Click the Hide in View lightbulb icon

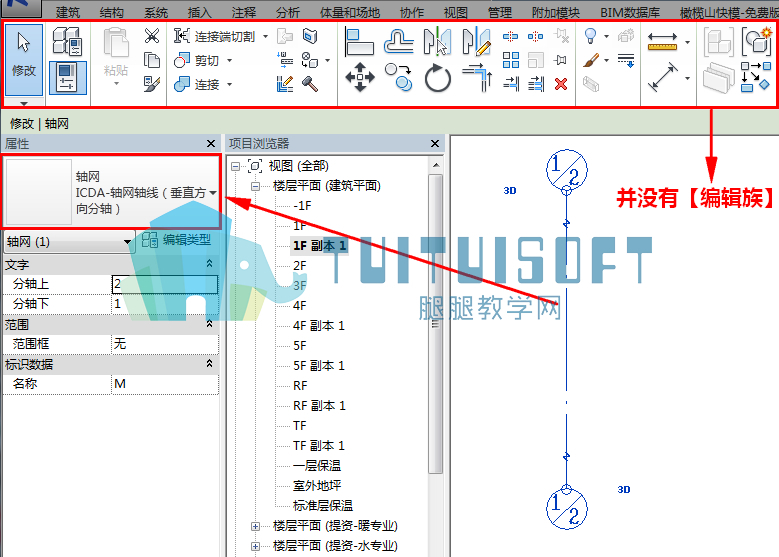[590, 36]
